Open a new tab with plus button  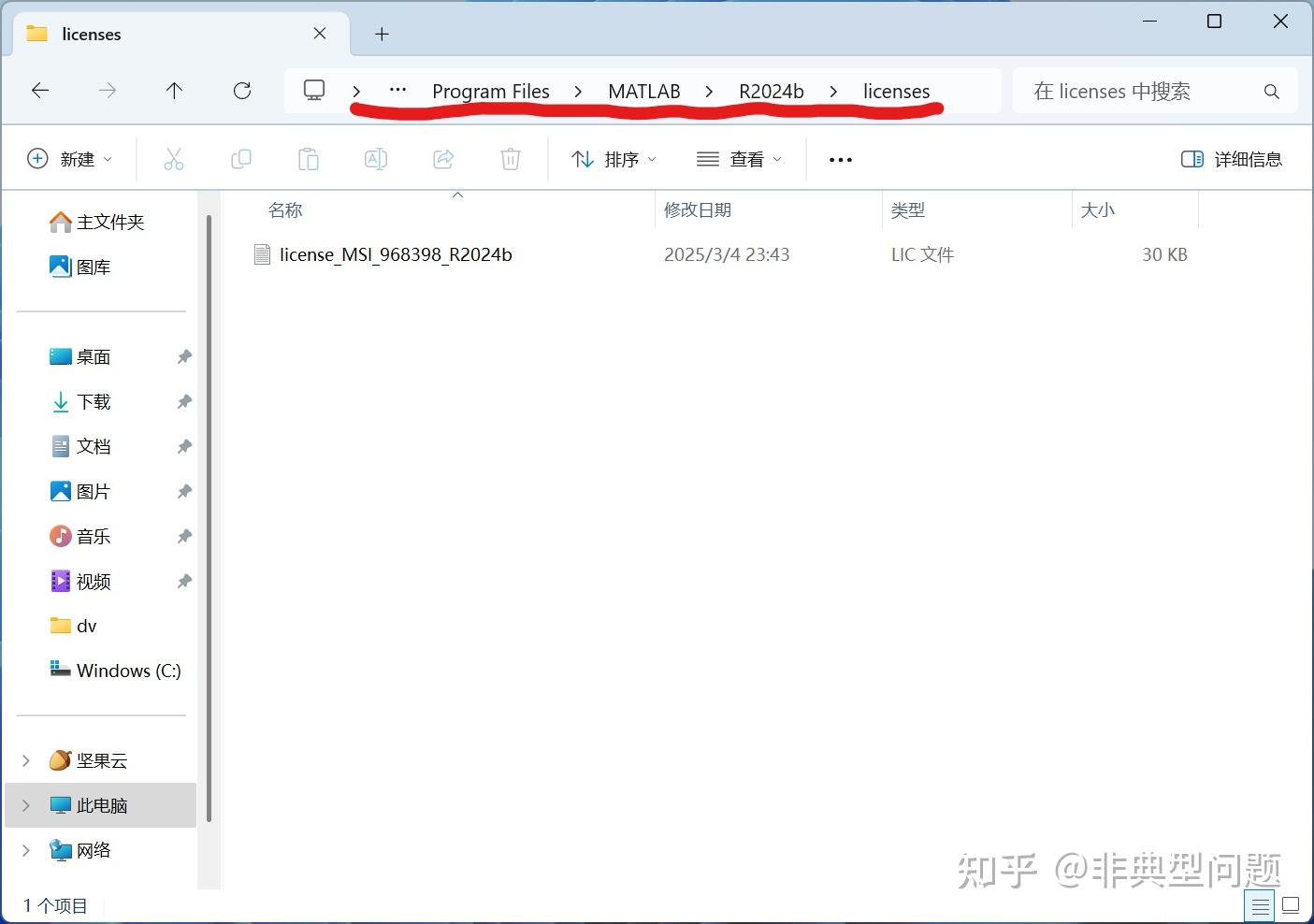[382, 35]
